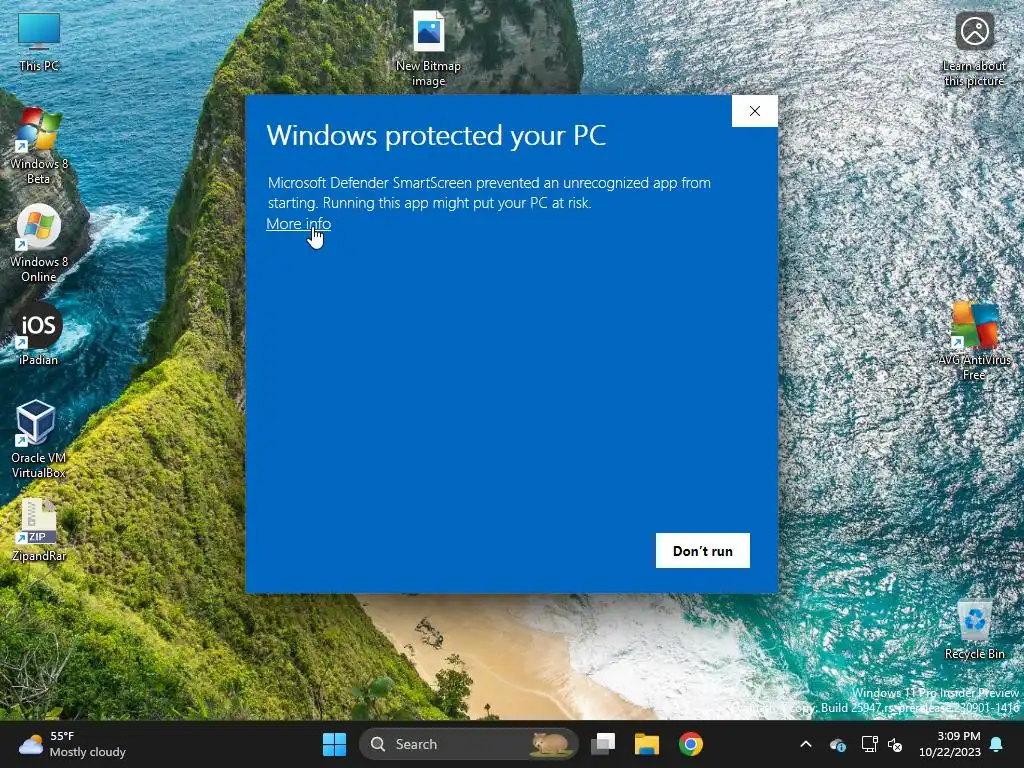
Task: Click the taskbar Search box
Action: [468, 744]
